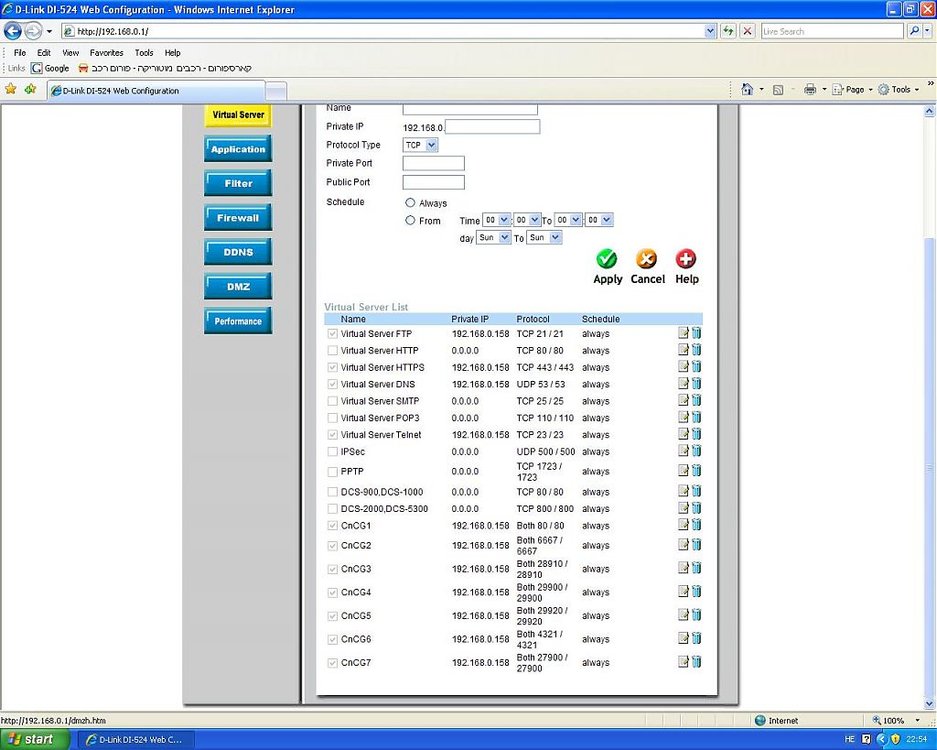This screenshot has width=937, height=750.
Task: Open the Protocol Type TCP dropdown
Action: click(x=421, y=145)
